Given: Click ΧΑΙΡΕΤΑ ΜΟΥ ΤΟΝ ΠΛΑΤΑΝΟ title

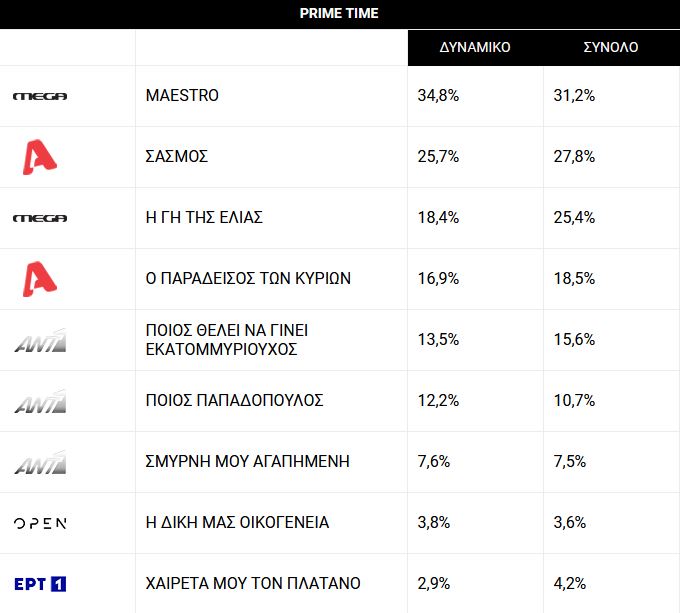Looking at the screenshot, I should click(x=253, y=584).
